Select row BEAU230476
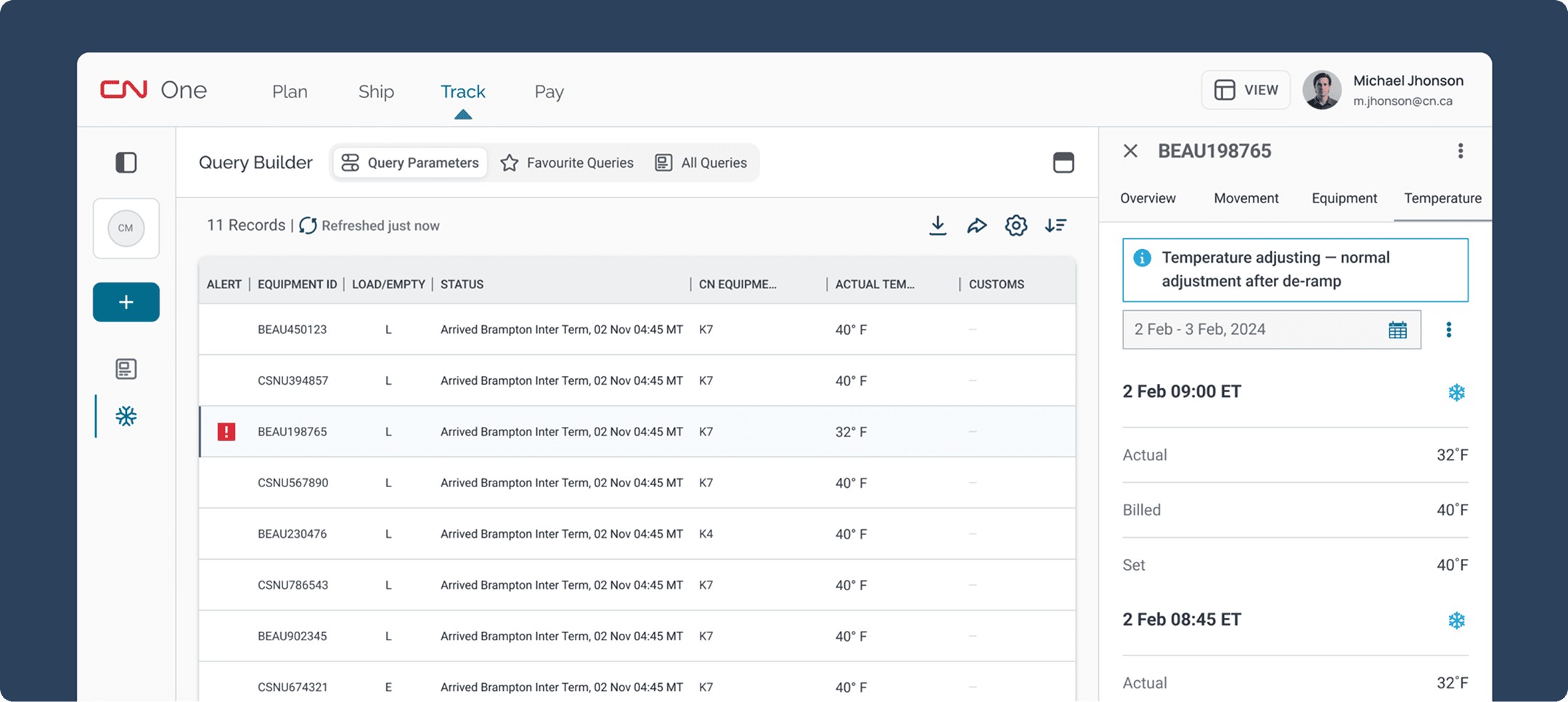Viewport: 1568px width, 702px height. tap(637, 534)
